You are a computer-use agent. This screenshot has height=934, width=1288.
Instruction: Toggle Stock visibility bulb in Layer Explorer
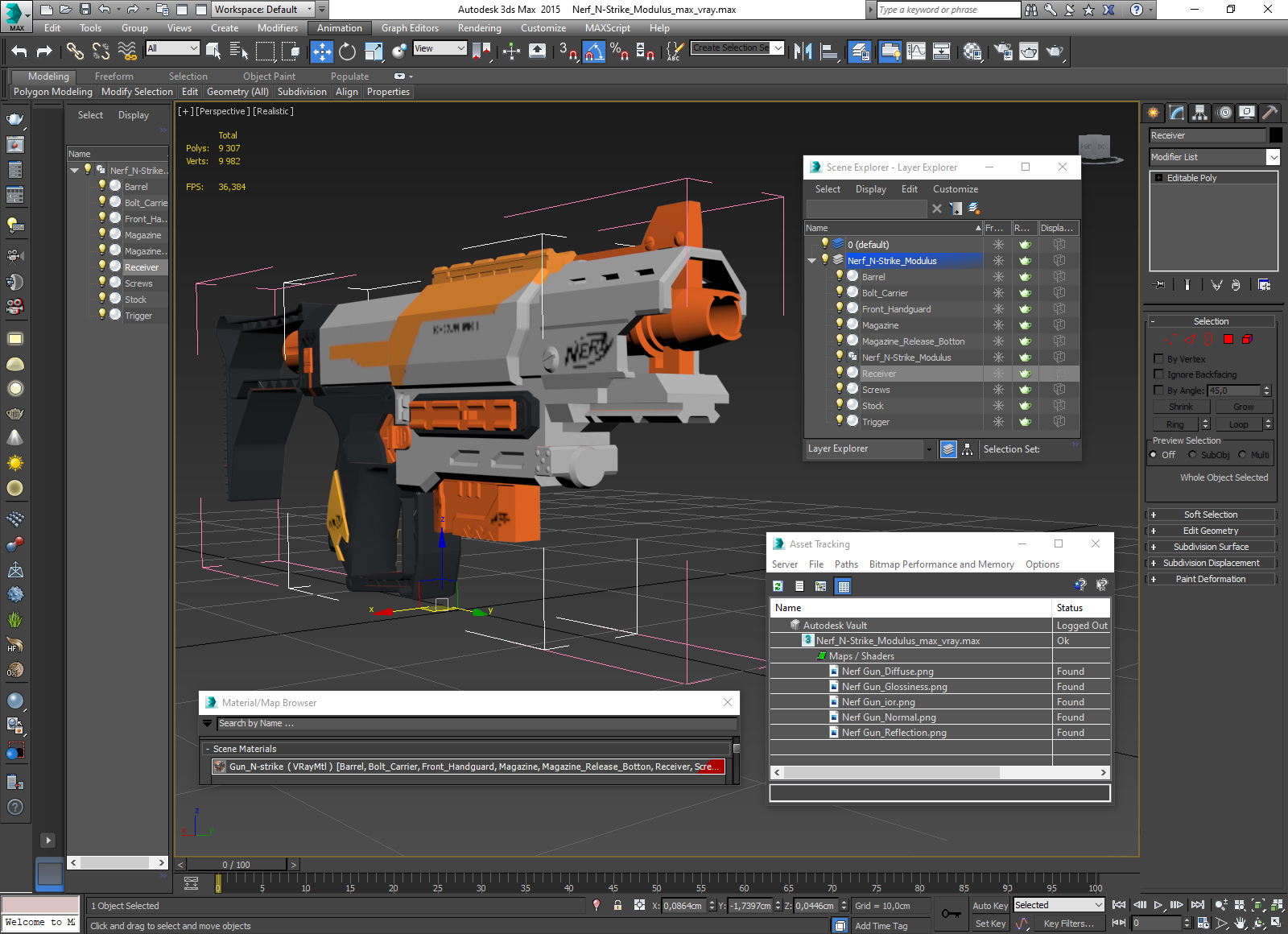[x=839, y=405]
